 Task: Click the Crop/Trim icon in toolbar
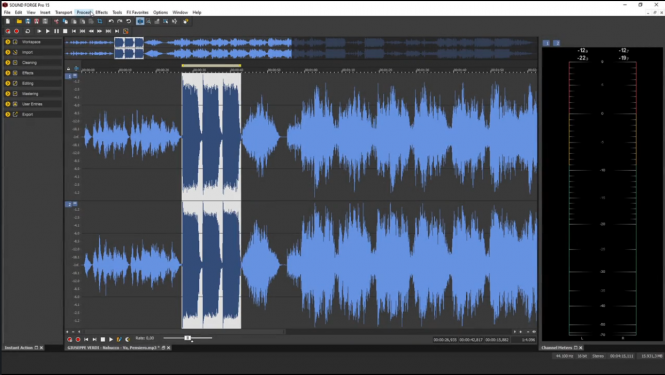100,21
